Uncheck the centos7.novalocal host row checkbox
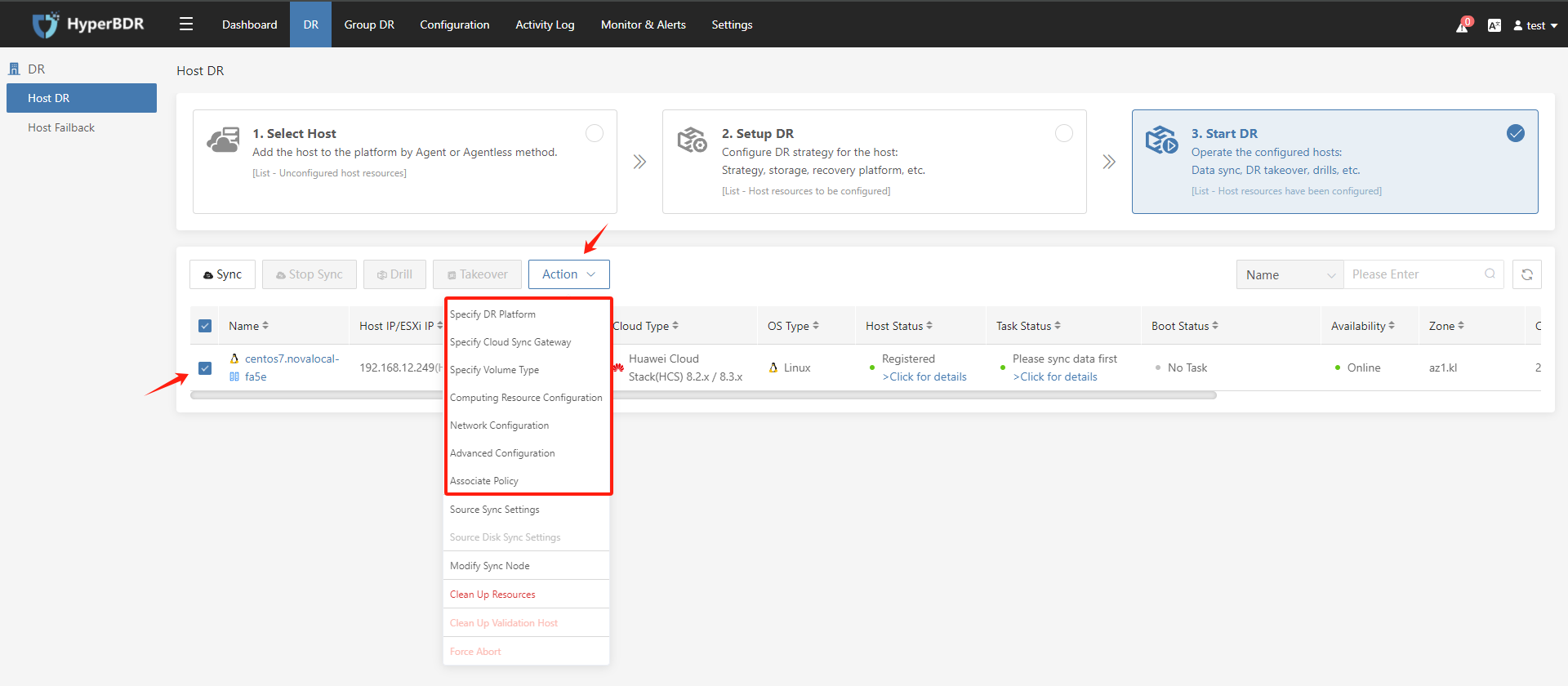Image resolution: width=1568 pixels, height=686 pixels. [x=205, y=368]
